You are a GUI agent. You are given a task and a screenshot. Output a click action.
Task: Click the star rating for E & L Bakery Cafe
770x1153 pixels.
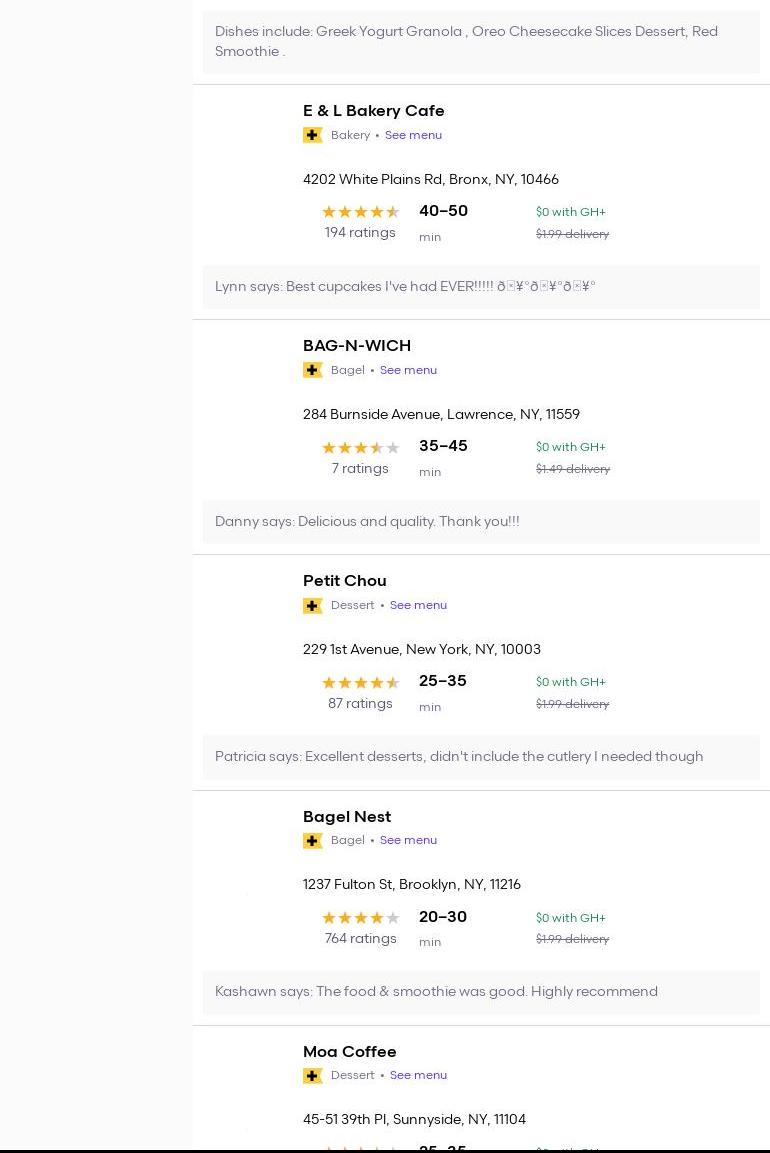click(360, 212)
